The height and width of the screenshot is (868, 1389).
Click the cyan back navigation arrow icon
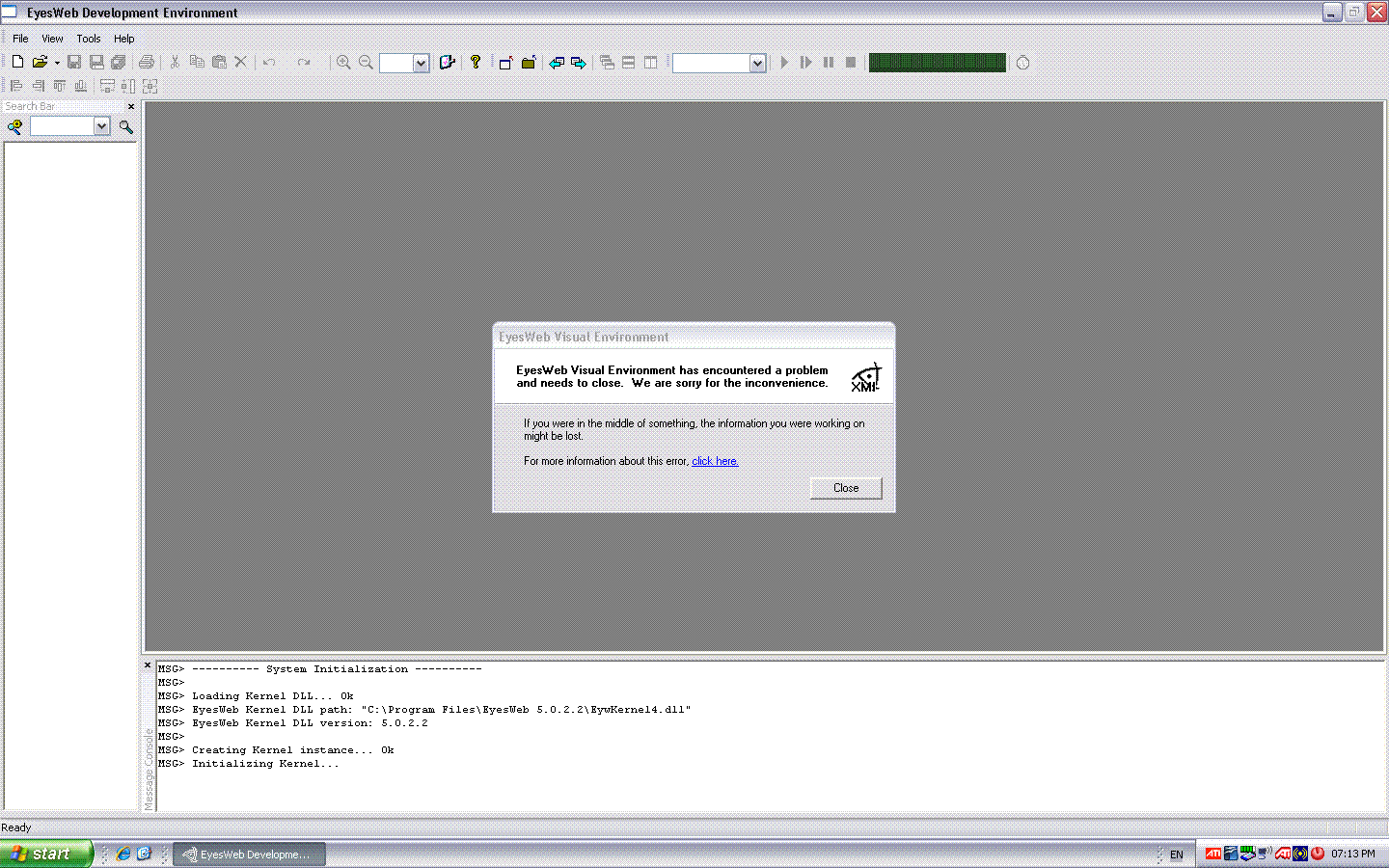click(557, 62)
